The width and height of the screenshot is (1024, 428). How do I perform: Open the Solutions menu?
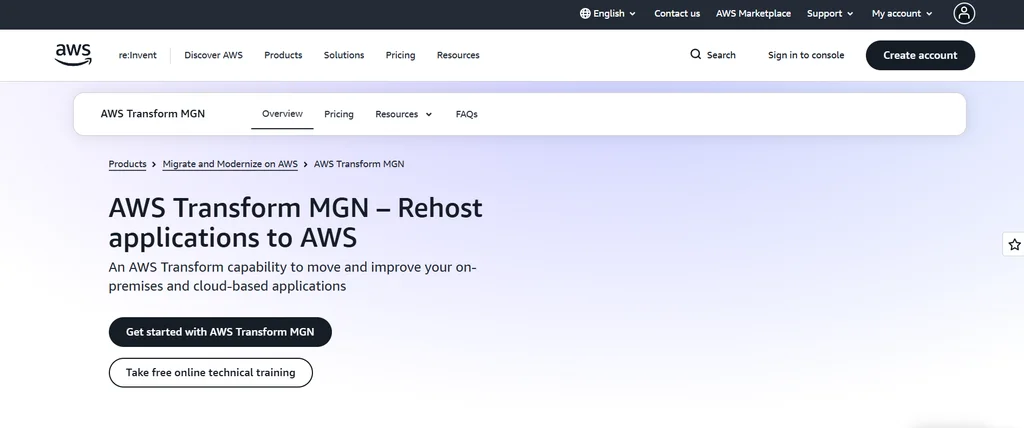click(344, 56)
